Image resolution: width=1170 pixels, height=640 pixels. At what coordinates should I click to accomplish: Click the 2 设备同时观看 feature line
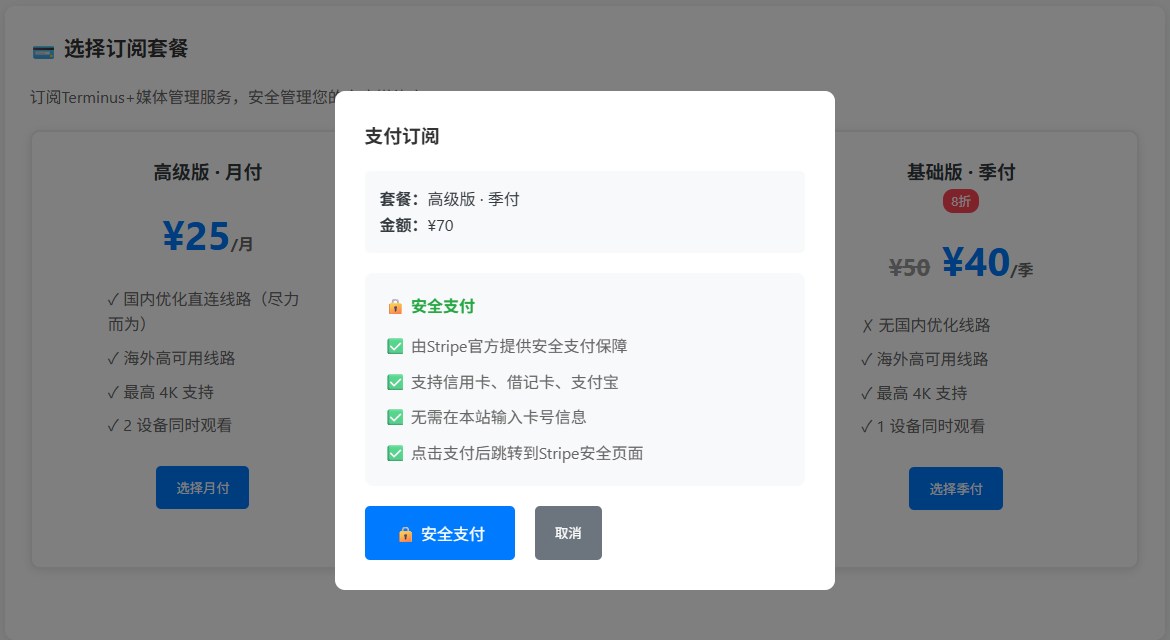[169, 425]
